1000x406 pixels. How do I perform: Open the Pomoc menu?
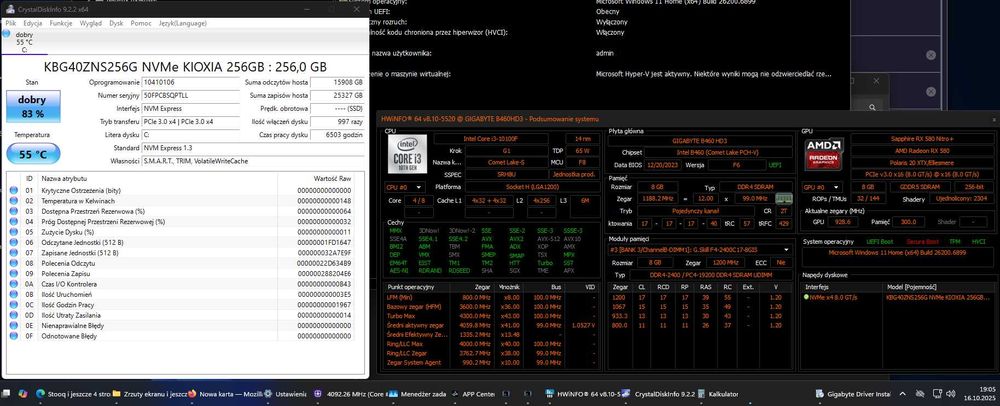click(141, 23)
